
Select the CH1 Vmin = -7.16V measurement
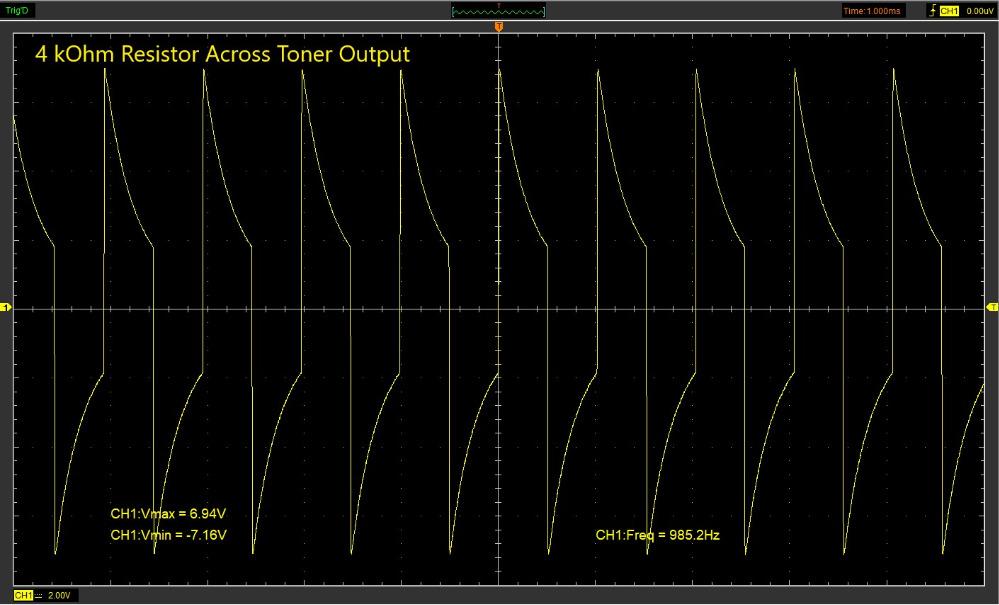tap(168, 535)
